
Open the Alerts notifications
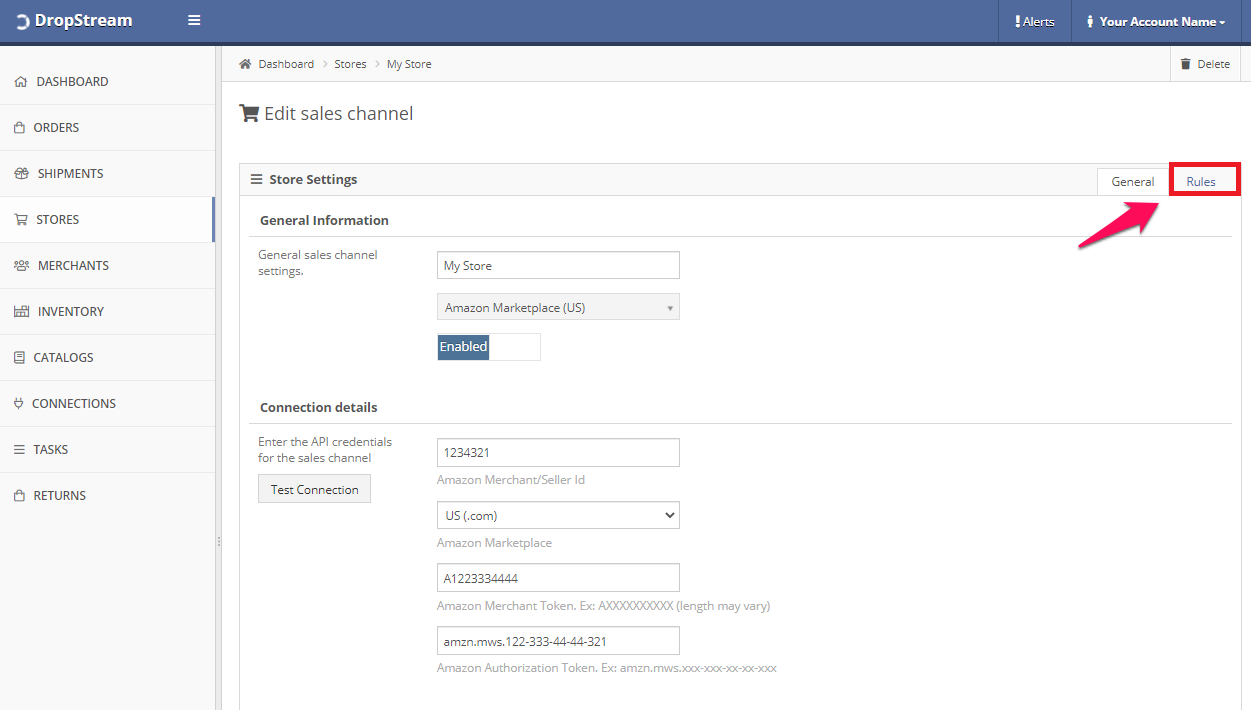click(1034, 22)
